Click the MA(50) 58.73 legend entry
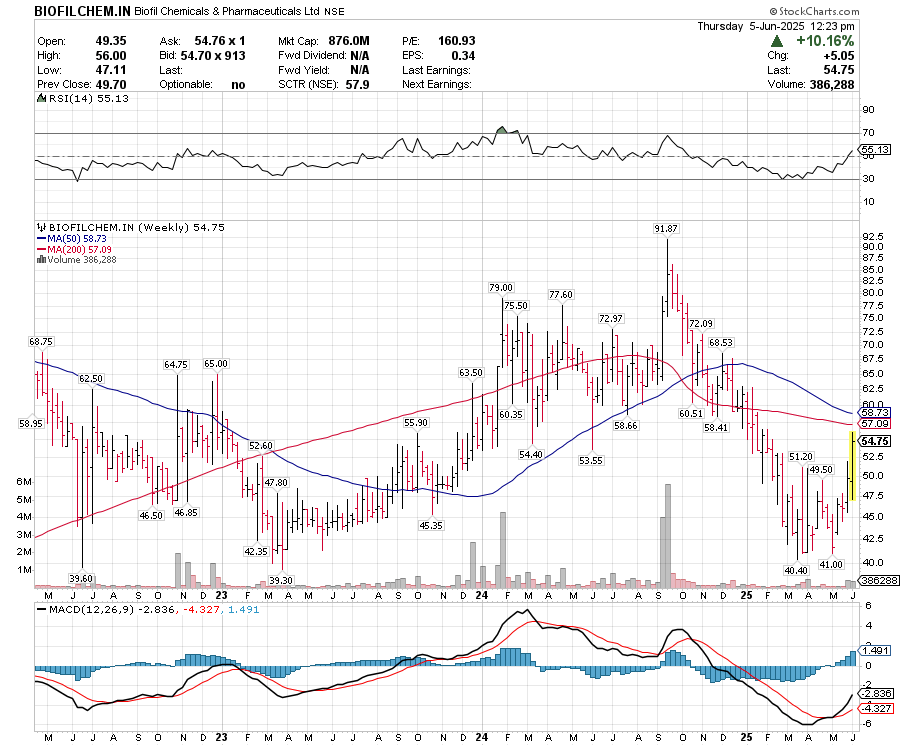900x746 pixels. 77,238
